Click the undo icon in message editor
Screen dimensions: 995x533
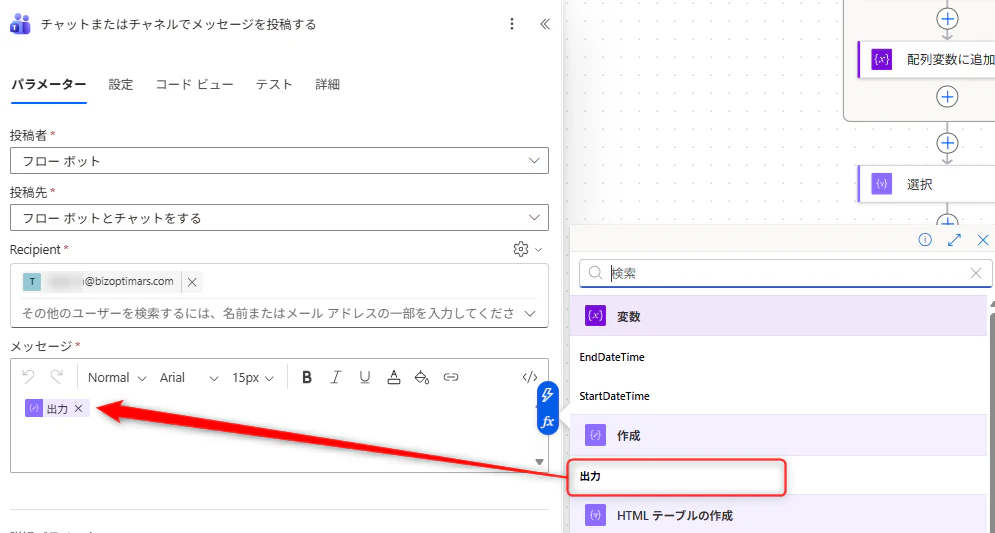click(x=28, y=377)
